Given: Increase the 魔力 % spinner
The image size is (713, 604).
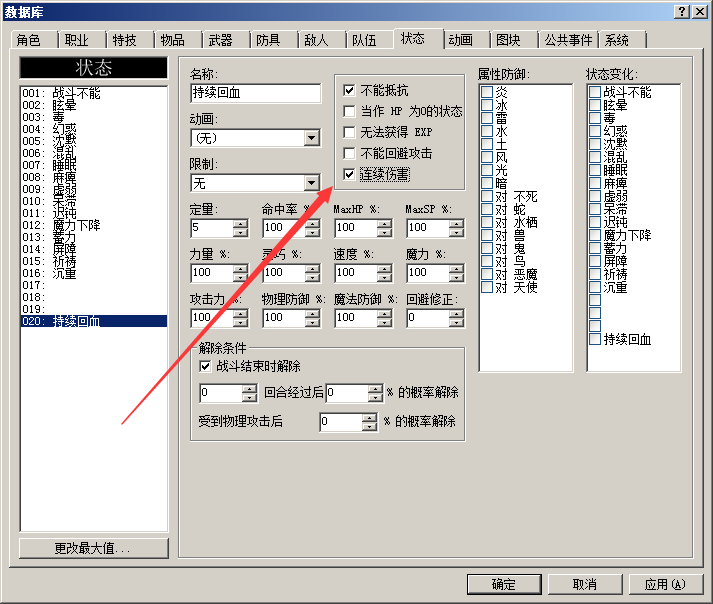Looking at the screenshot, I should [x=457, y=269].
